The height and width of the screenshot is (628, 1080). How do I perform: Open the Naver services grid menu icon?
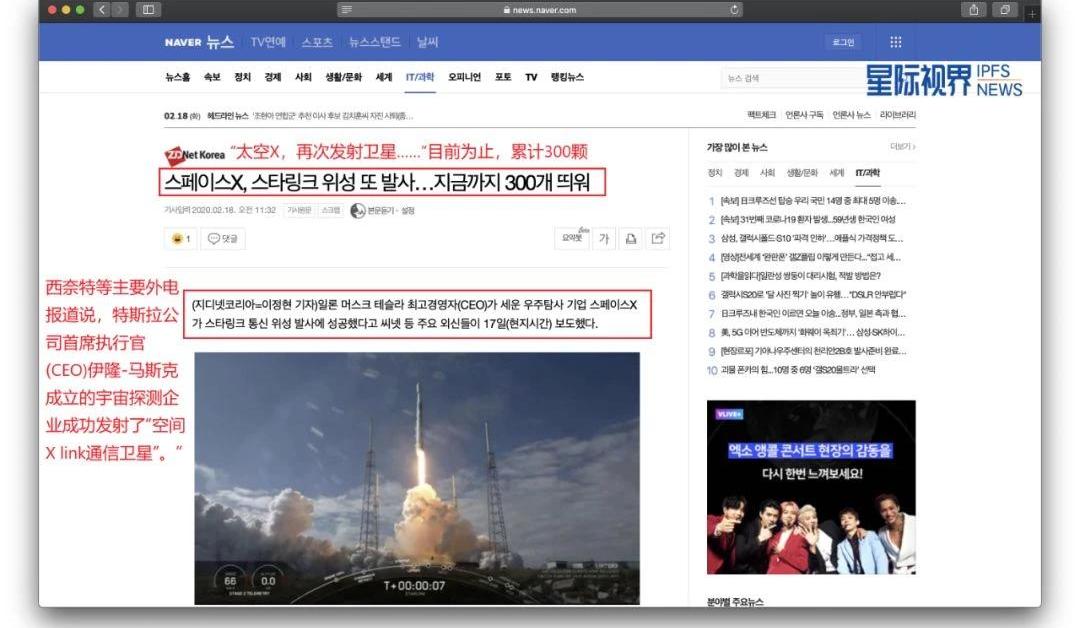(895, 42)
